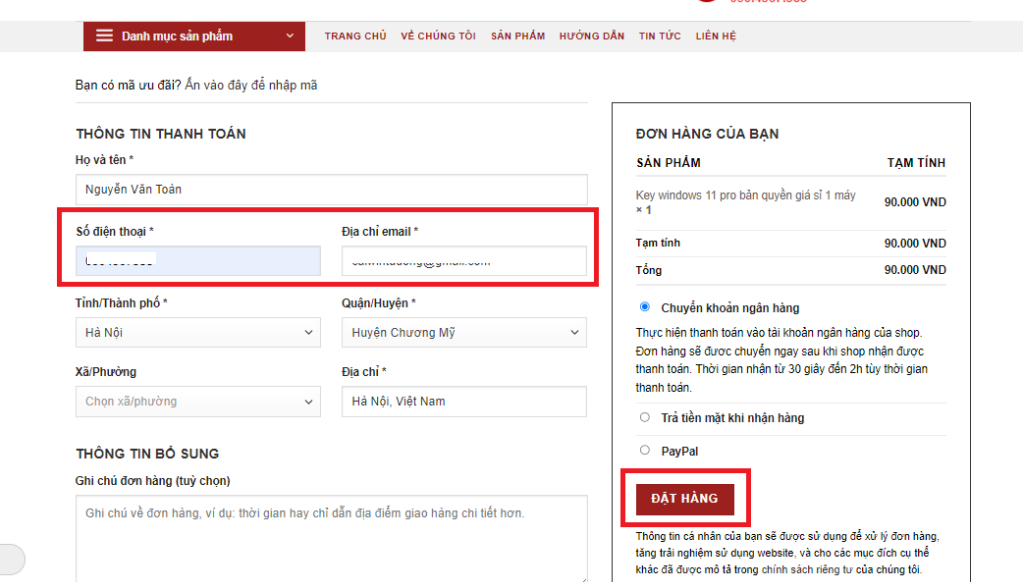
Task: Click the Địa chỉ address field
Action: [x=463, y=401]
